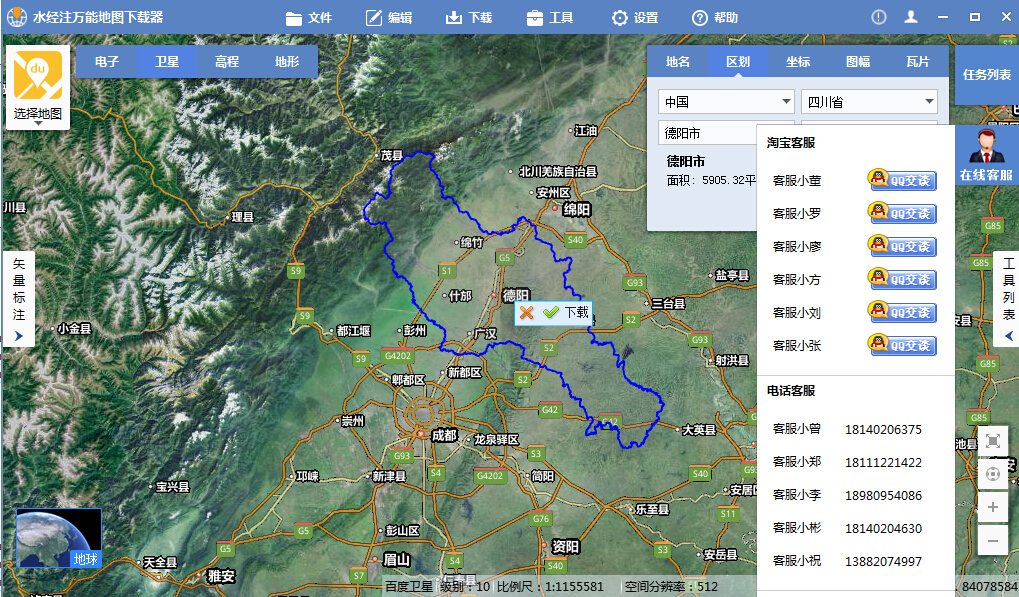Click phone number 18140206375 for 客服小曾
Screen dimensions: 1019x597
click(883, 429)
